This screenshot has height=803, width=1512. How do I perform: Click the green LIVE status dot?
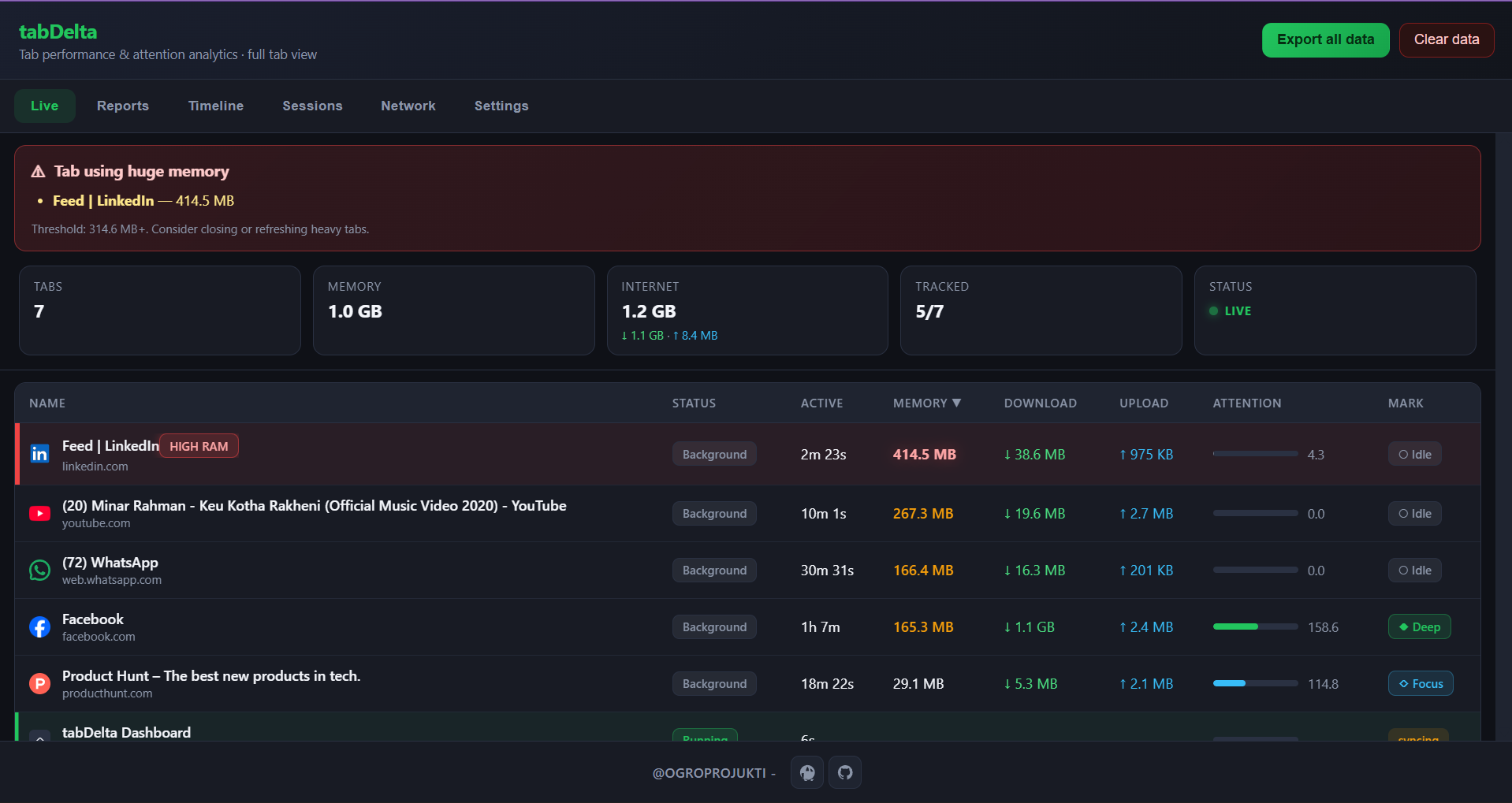point(1214,311)
